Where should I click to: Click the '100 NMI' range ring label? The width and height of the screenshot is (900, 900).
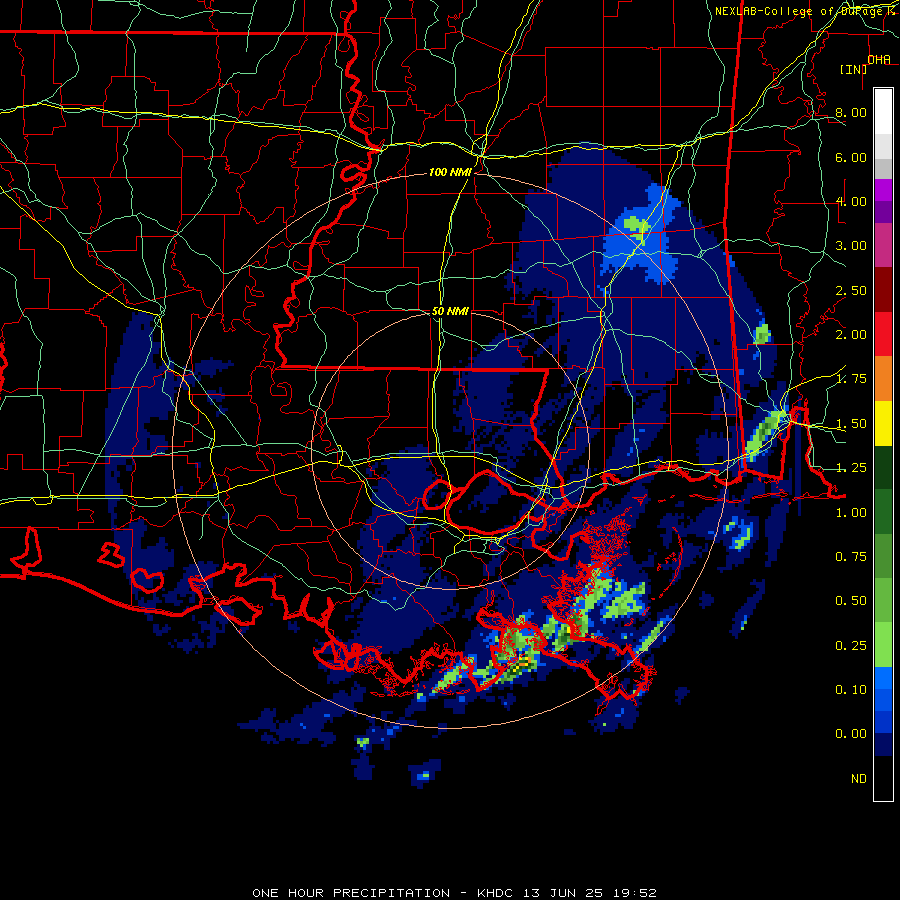450,172
